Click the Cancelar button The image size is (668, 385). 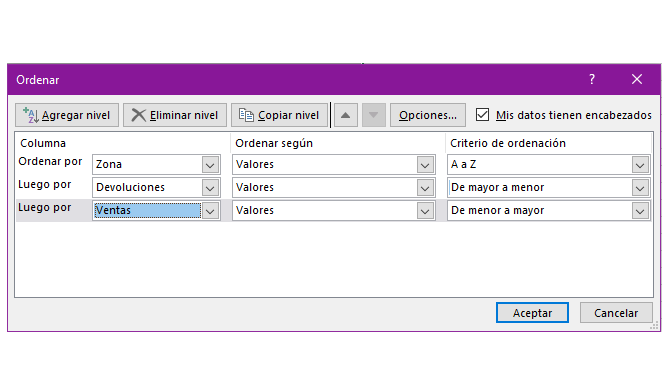pos(616,313)
